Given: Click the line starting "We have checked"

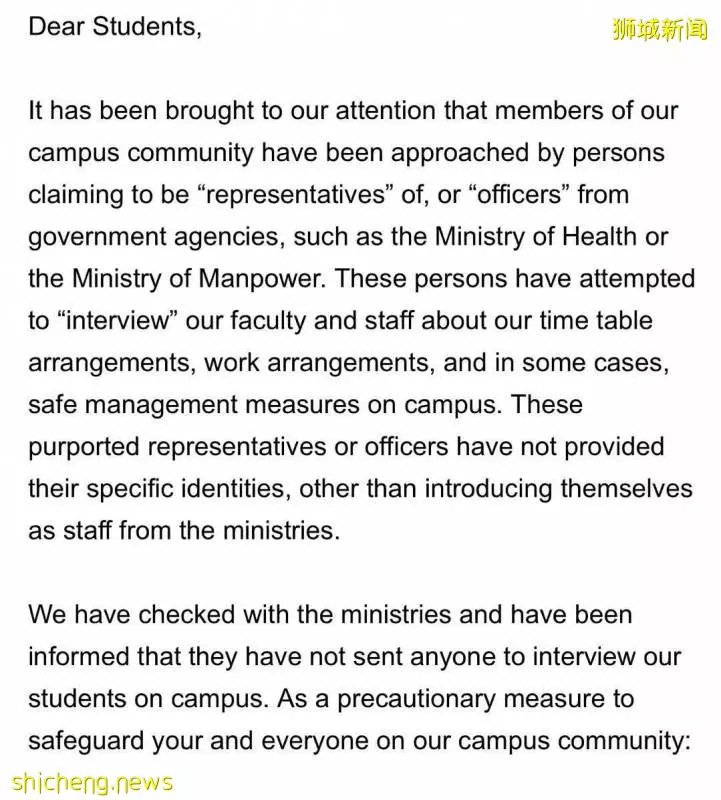Looking at the screenshot, I should click(330, 614).
